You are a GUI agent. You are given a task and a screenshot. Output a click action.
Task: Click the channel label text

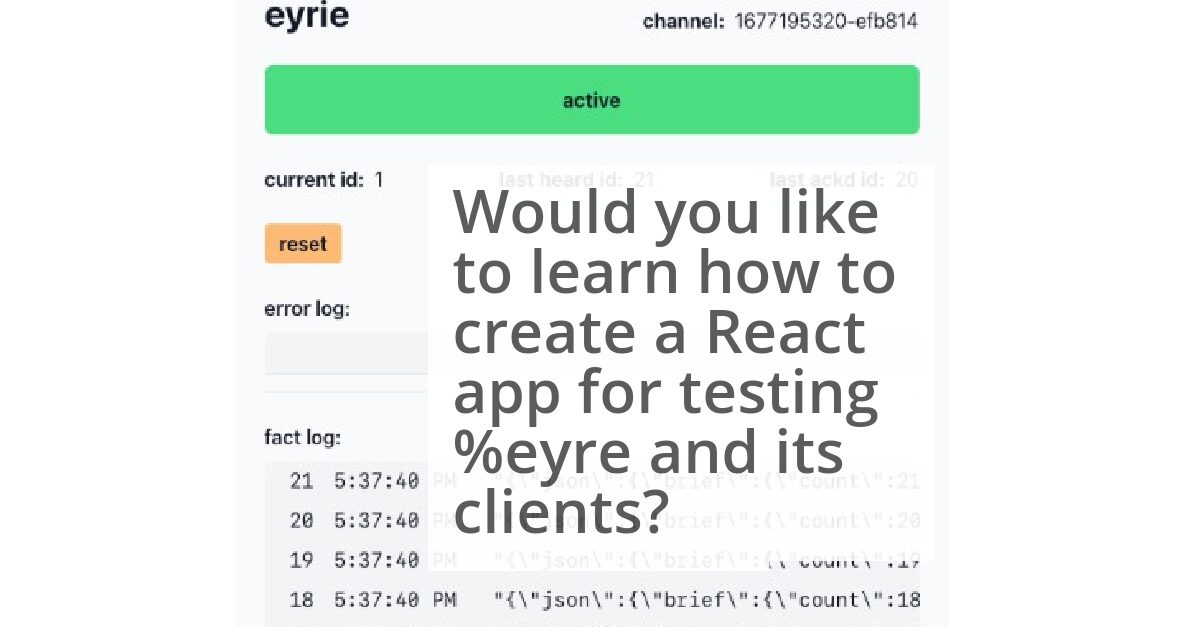click(x=683, y=20)
